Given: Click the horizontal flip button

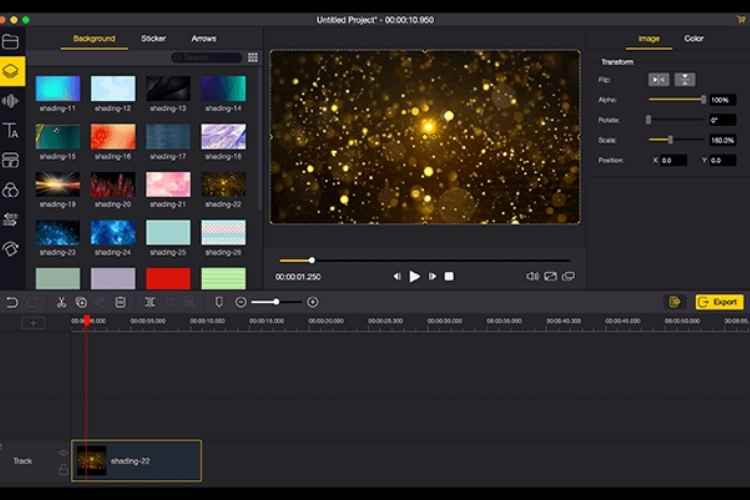Looking at the screenshot, I should pyautogui.click(x=658, y=79).
